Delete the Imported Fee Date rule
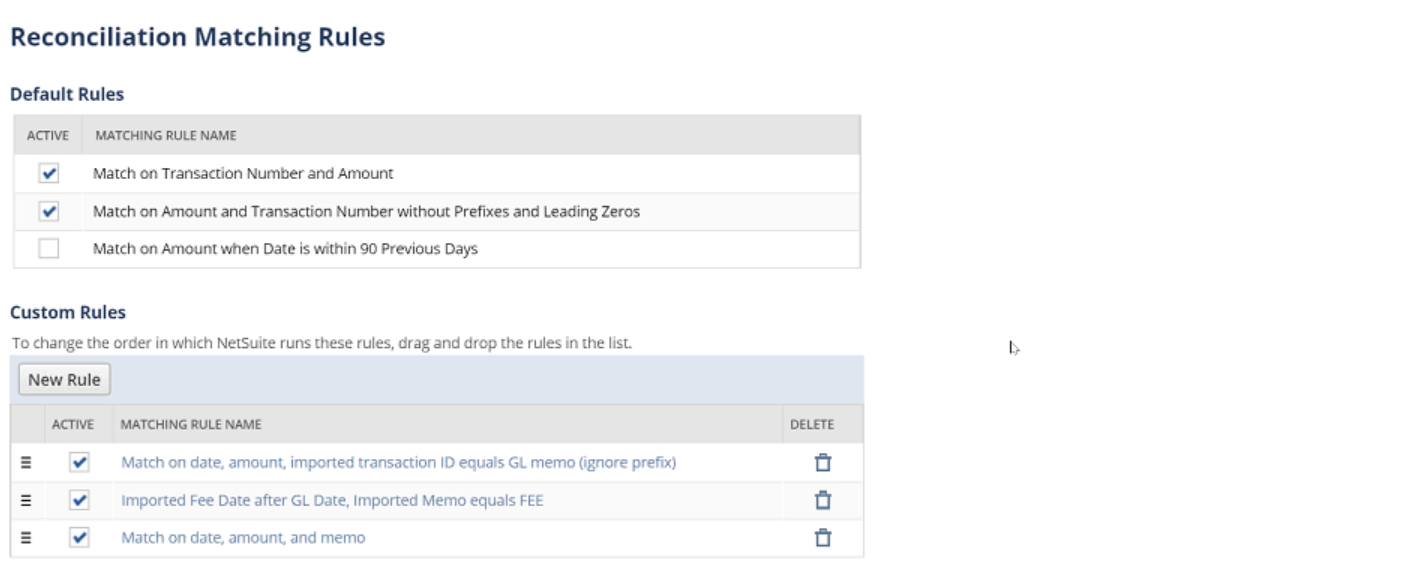Image resolution: width=1423 pixels, height=588 pixels. (x=822, y=500)
